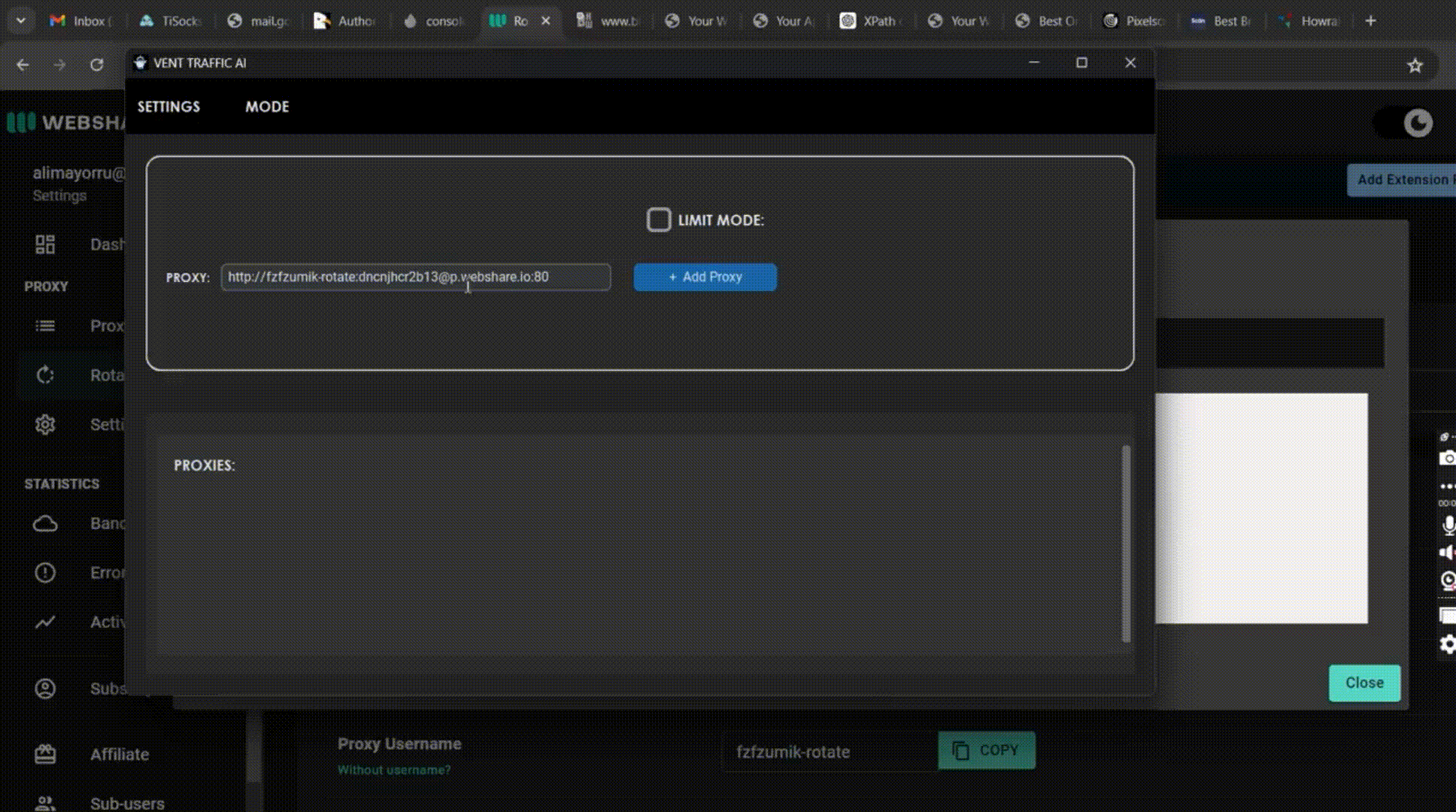
Task: Open the SETTINGS menu in Vent Traffic
Action: point(168,107)
